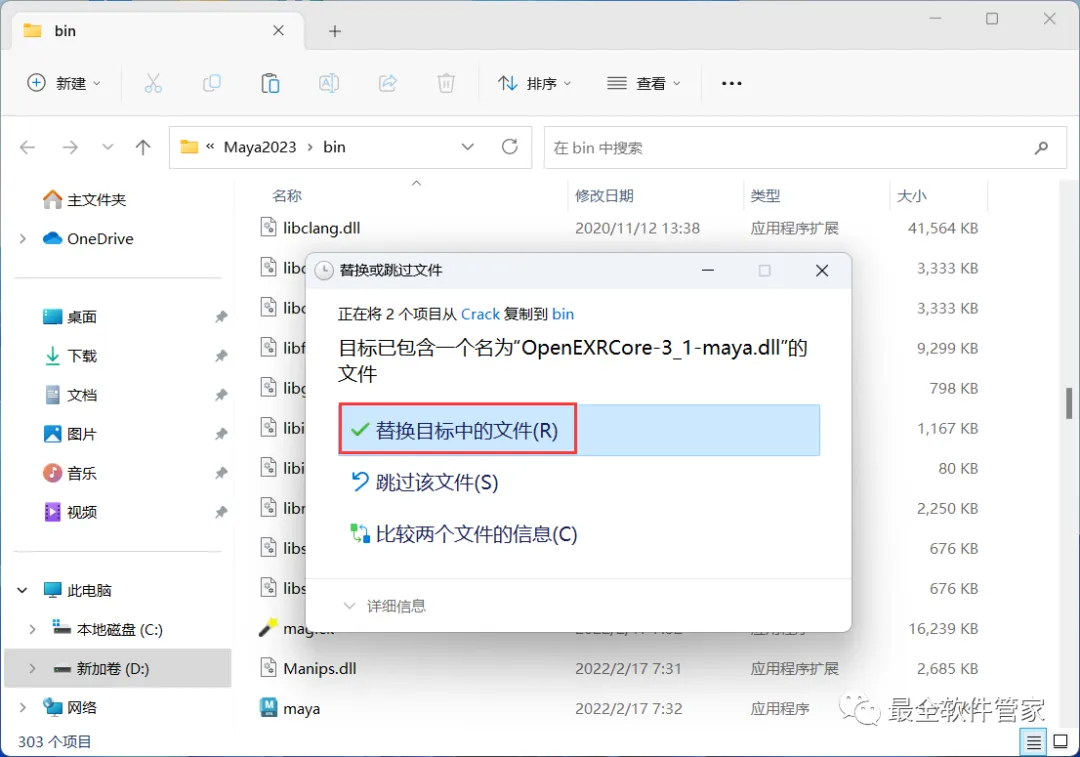Open 图片 quick access folder

coord(70,434)
